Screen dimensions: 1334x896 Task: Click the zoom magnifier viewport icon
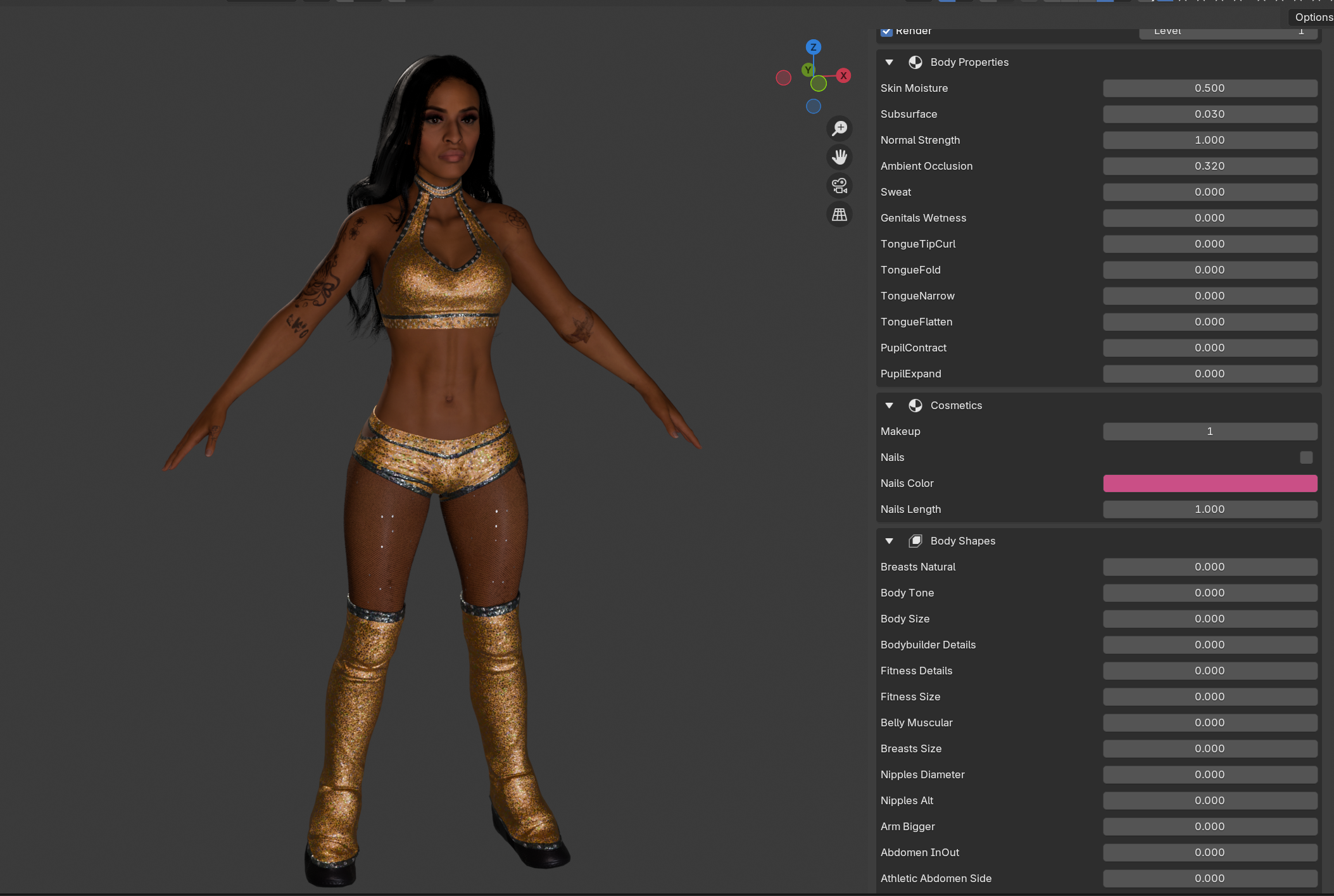[x=840, y=129]
